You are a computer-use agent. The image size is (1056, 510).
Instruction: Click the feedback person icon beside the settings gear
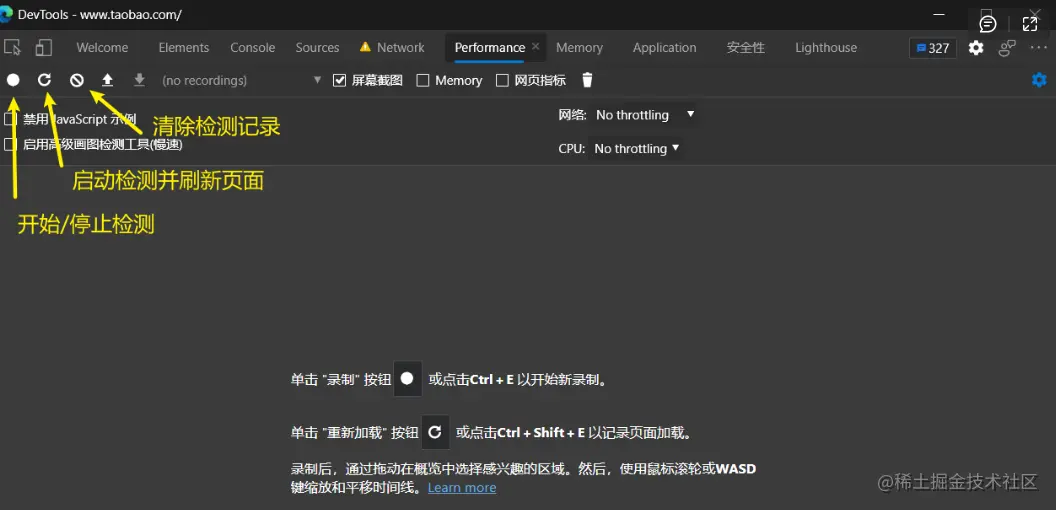pos(1007,48)
